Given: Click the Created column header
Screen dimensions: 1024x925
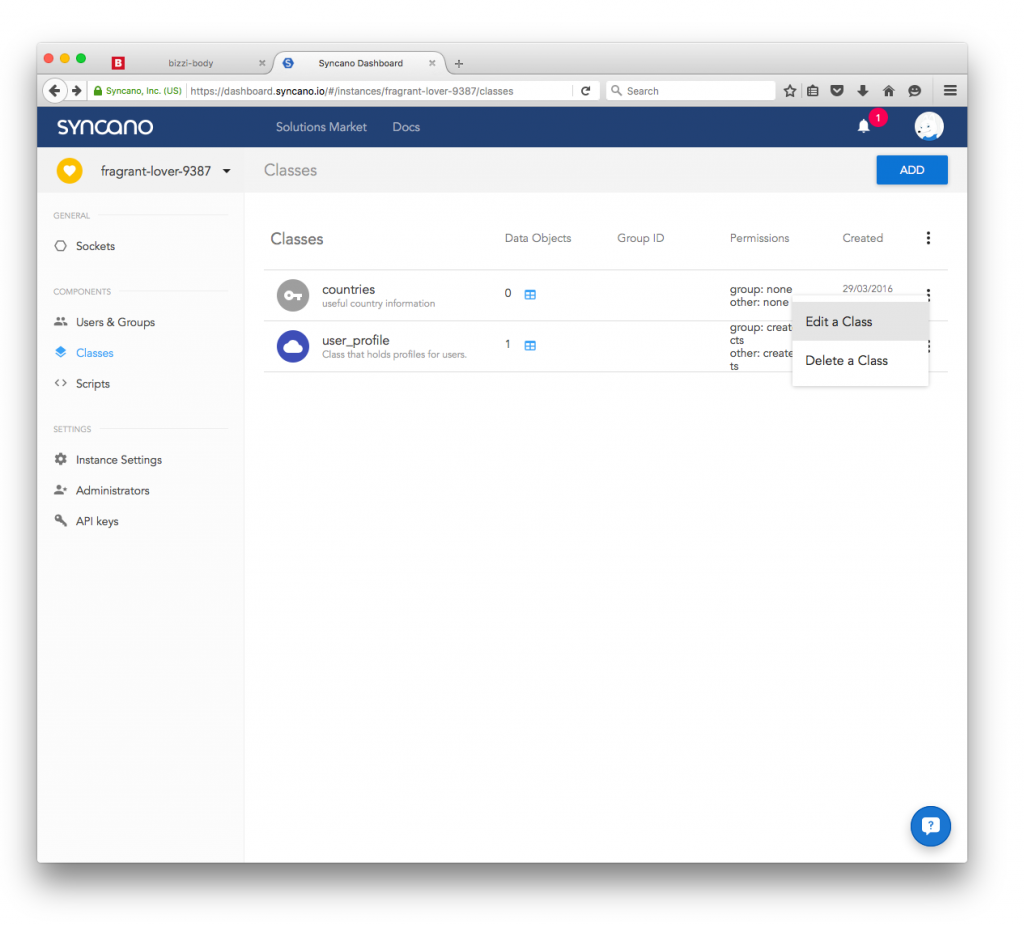Looking at the screenshot, I should [x=863, y=238].
